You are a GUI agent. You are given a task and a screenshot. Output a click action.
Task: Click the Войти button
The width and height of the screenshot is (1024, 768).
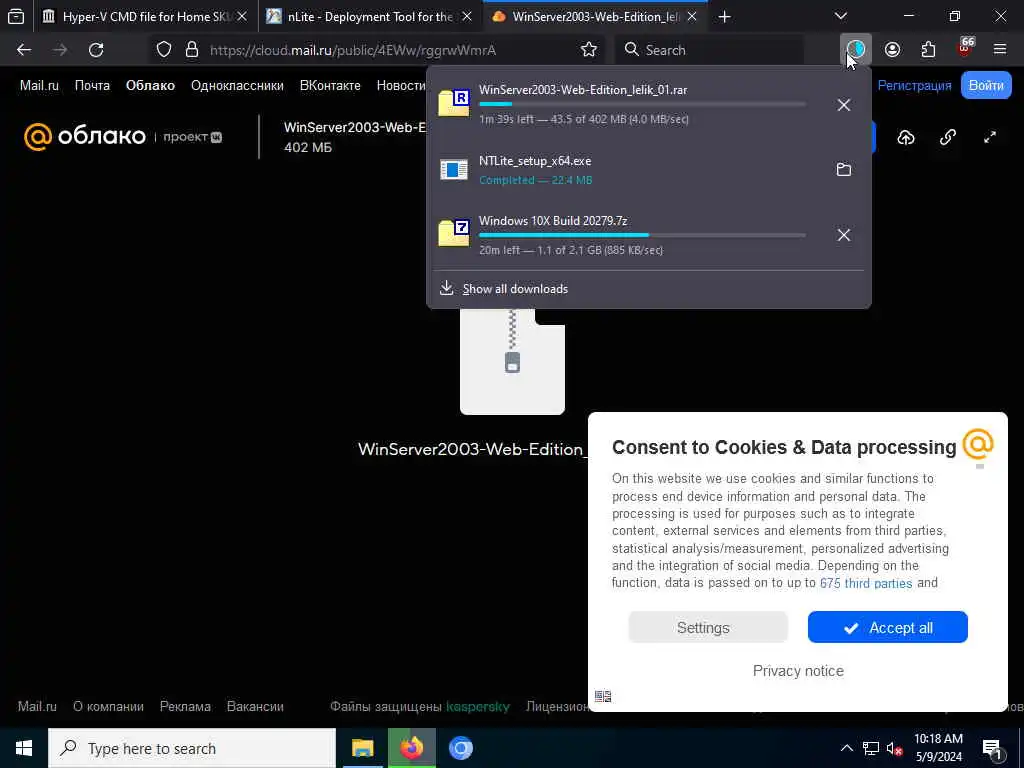(x=986, y=86)
